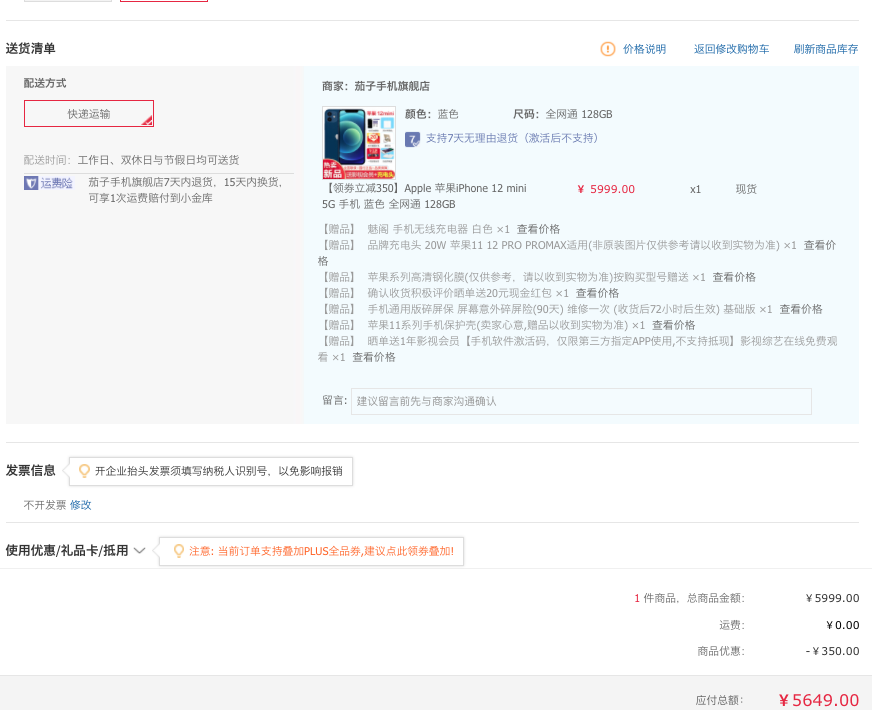This screenshot has width=872, height=710.
Task: Click the 颜色: 蓝色 label
Action: pyautogui.click(x=432, y=115)
